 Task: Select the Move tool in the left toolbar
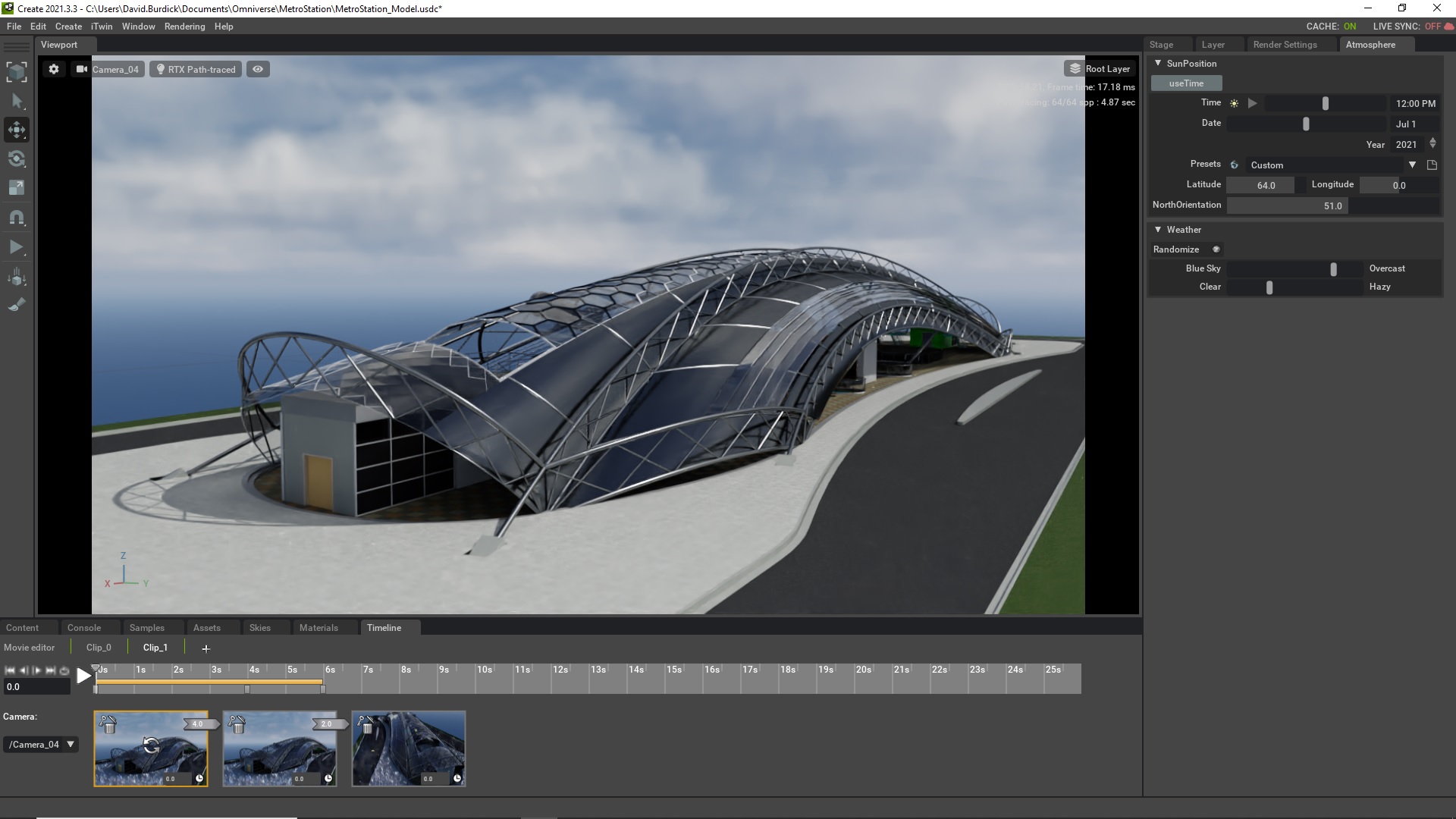pyautogui.click(x=16, y=130)
